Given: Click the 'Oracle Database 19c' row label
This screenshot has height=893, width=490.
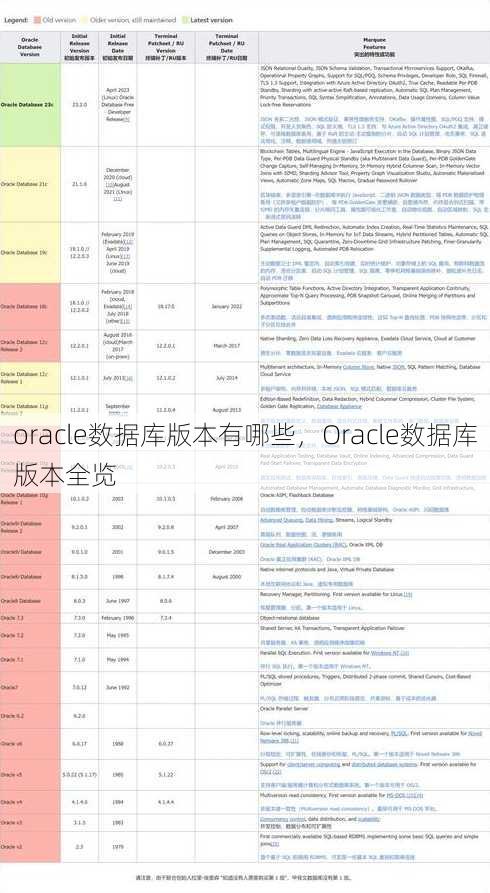Looking at the screenshot, I should tap(24, 252).
